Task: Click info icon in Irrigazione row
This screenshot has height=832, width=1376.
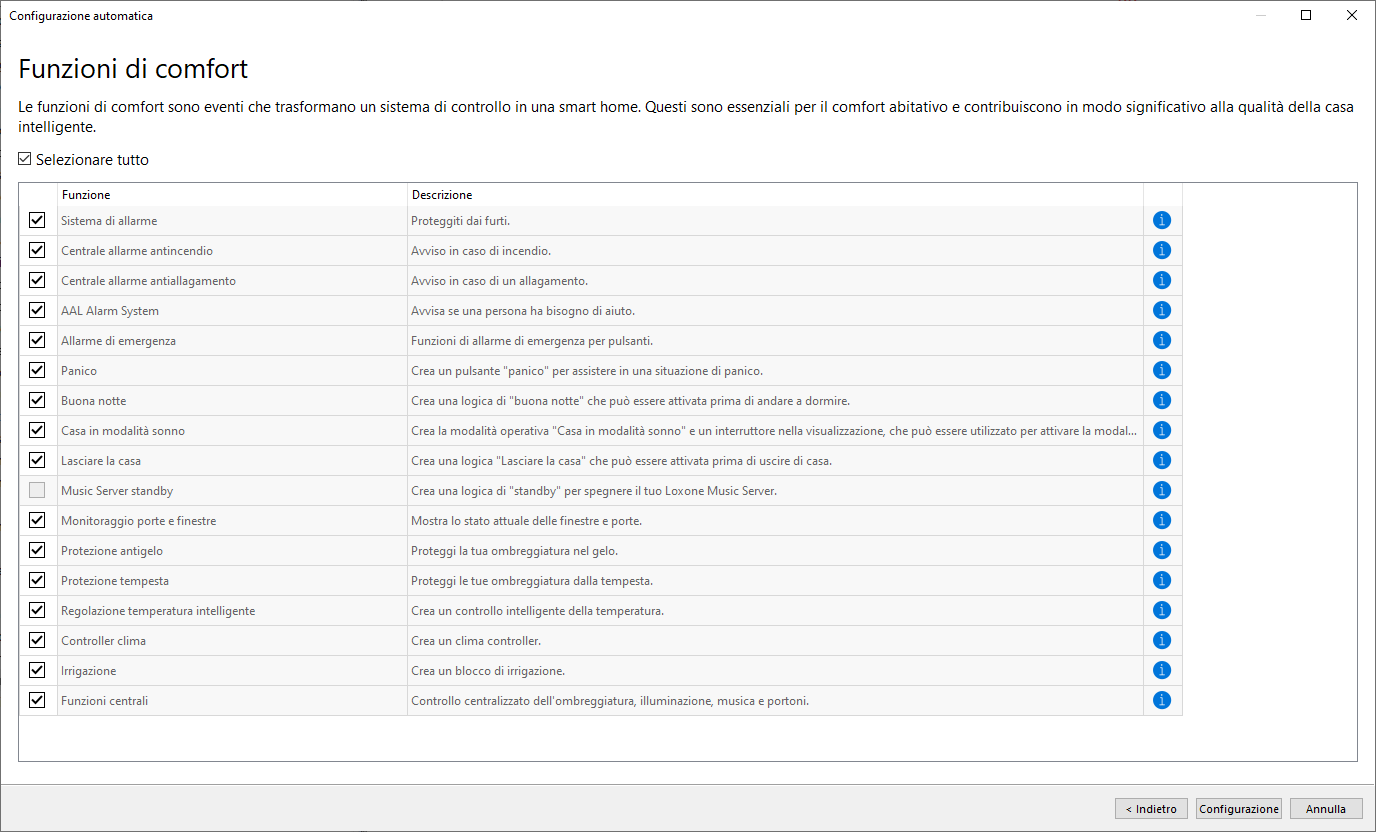Action: pos(1161,670)
